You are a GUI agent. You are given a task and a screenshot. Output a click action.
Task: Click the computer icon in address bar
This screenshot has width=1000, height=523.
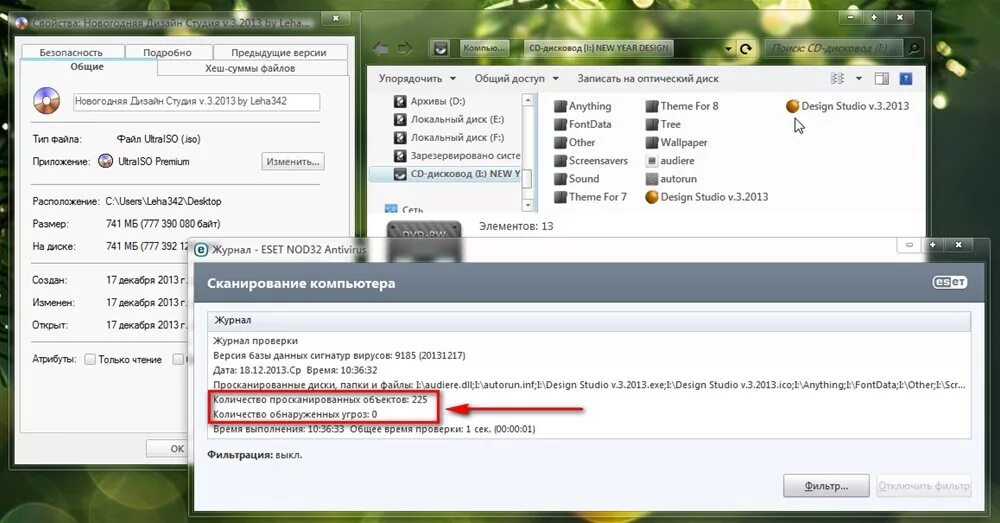point(440,48)
